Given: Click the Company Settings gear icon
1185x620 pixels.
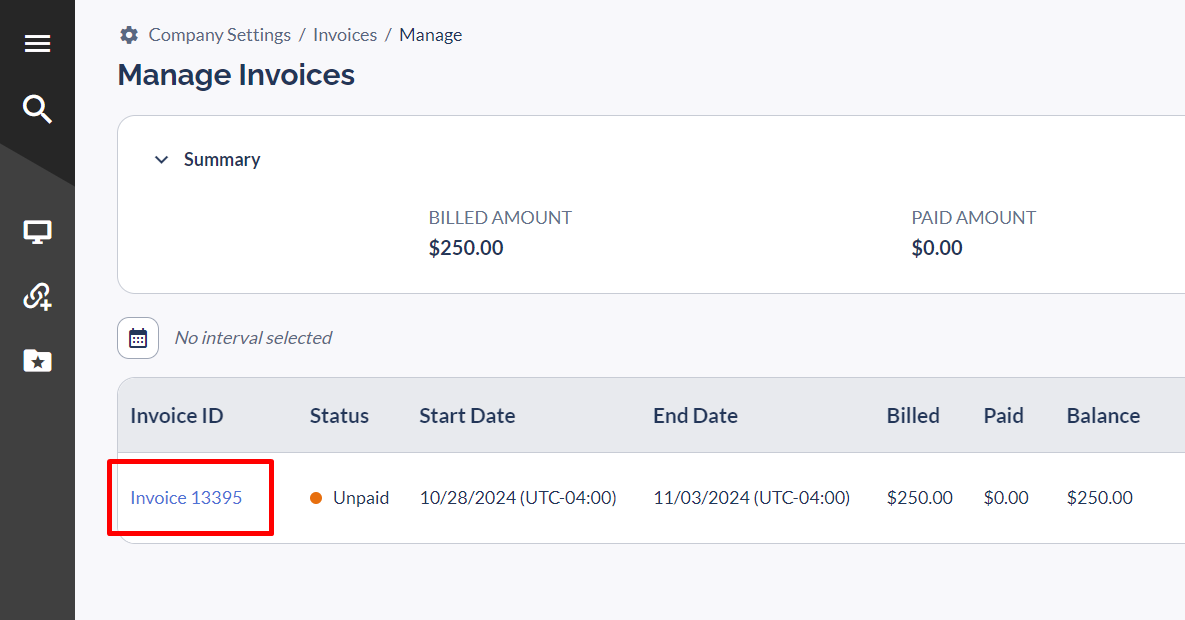Looking at the screenshot, I should 129,35.
